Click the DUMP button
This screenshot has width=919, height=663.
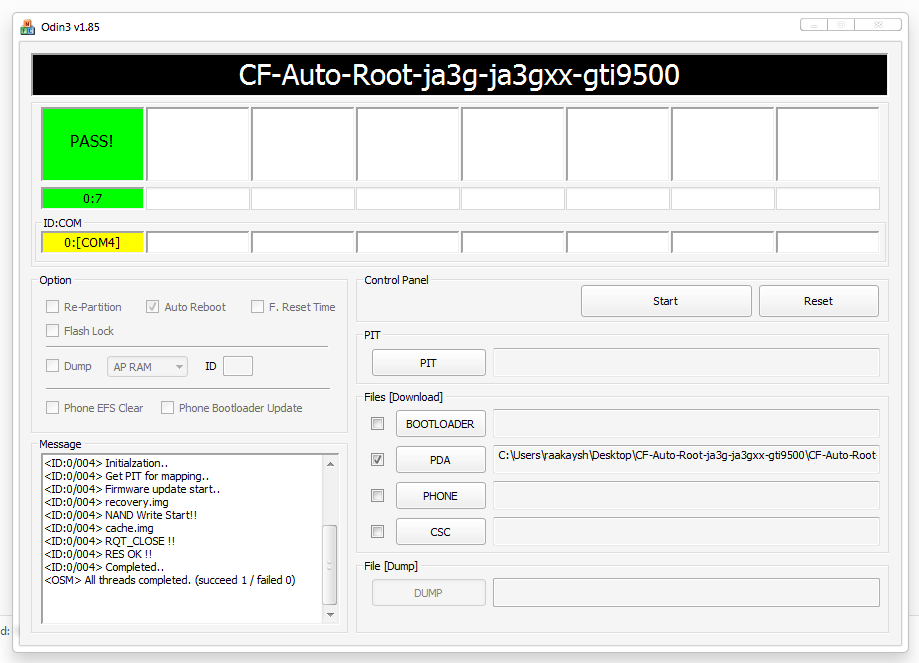coord(428,593)
